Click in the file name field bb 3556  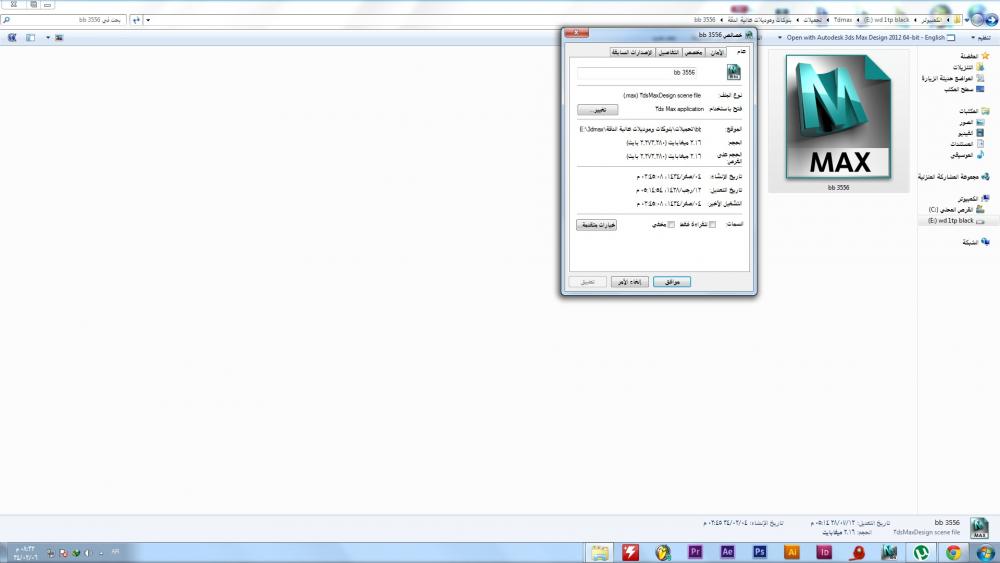tap(636, 73)
